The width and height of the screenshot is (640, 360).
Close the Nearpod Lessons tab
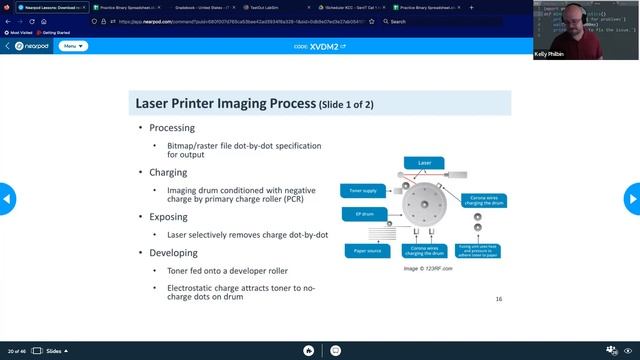(84, 7)
